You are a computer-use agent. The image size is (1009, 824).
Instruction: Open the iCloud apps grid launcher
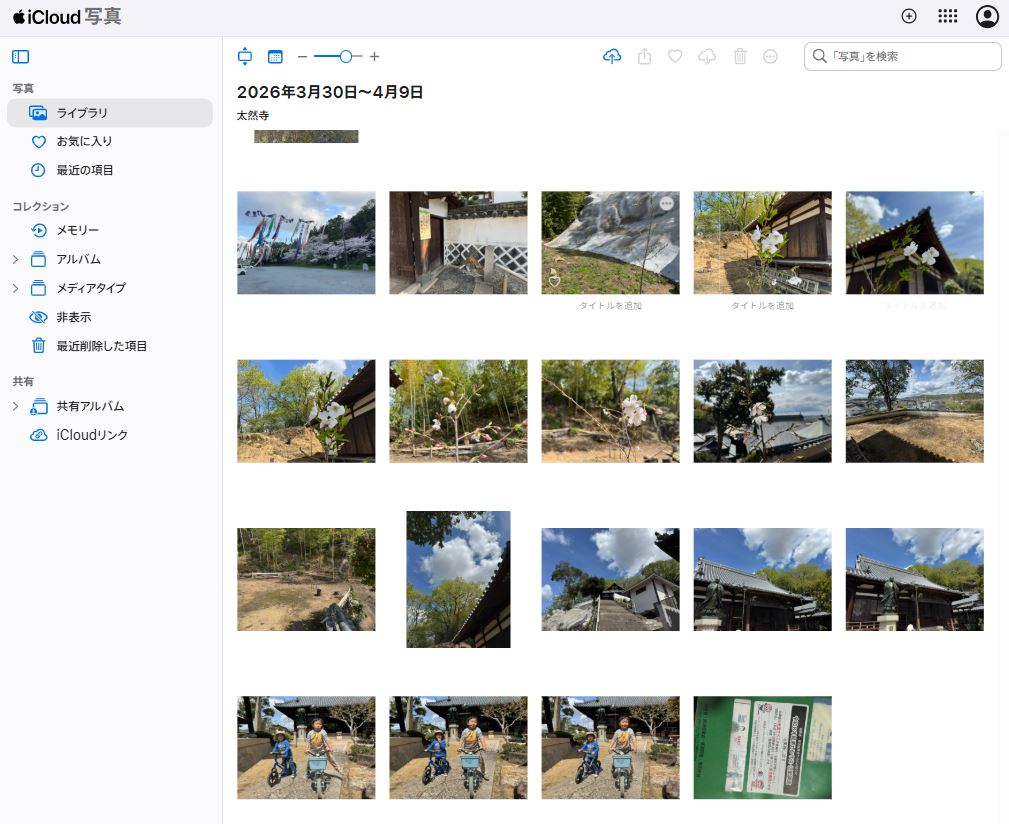(x=947, y=16)
